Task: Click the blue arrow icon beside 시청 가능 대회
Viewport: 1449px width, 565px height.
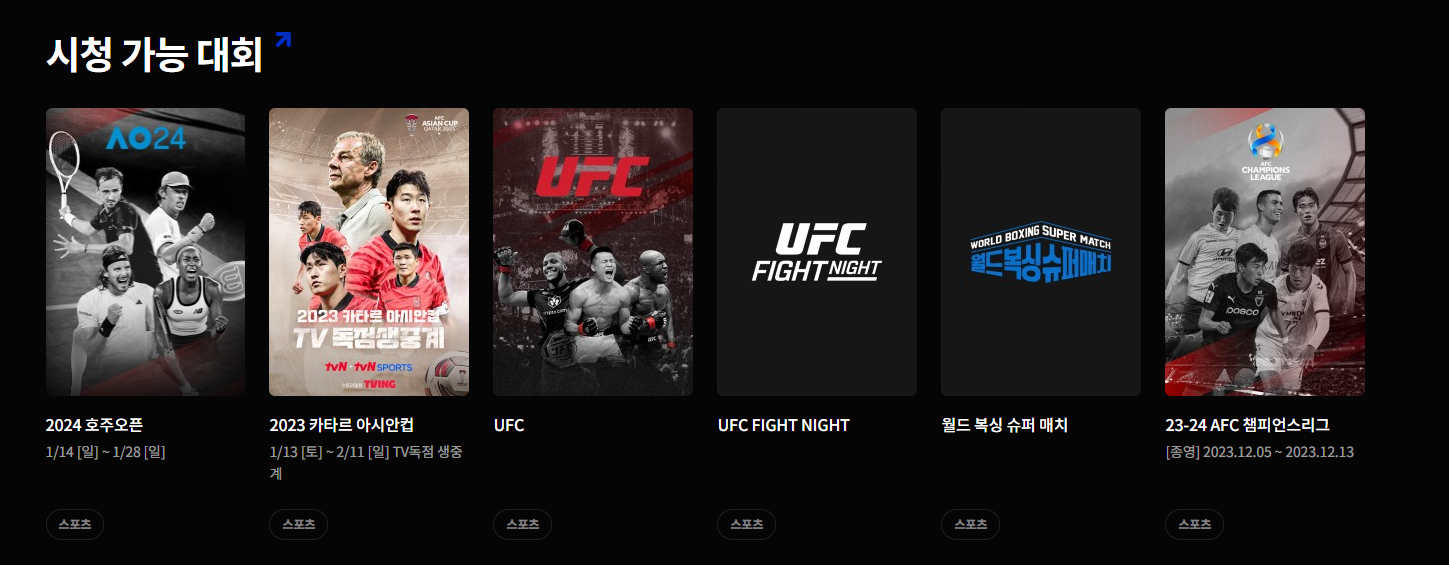Action: click(283, 40)
